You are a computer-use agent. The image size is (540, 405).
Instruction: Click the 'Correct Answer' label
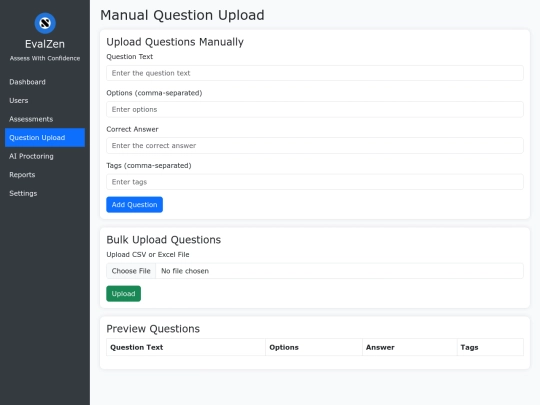pyautogui.click(x=132, y=129)
